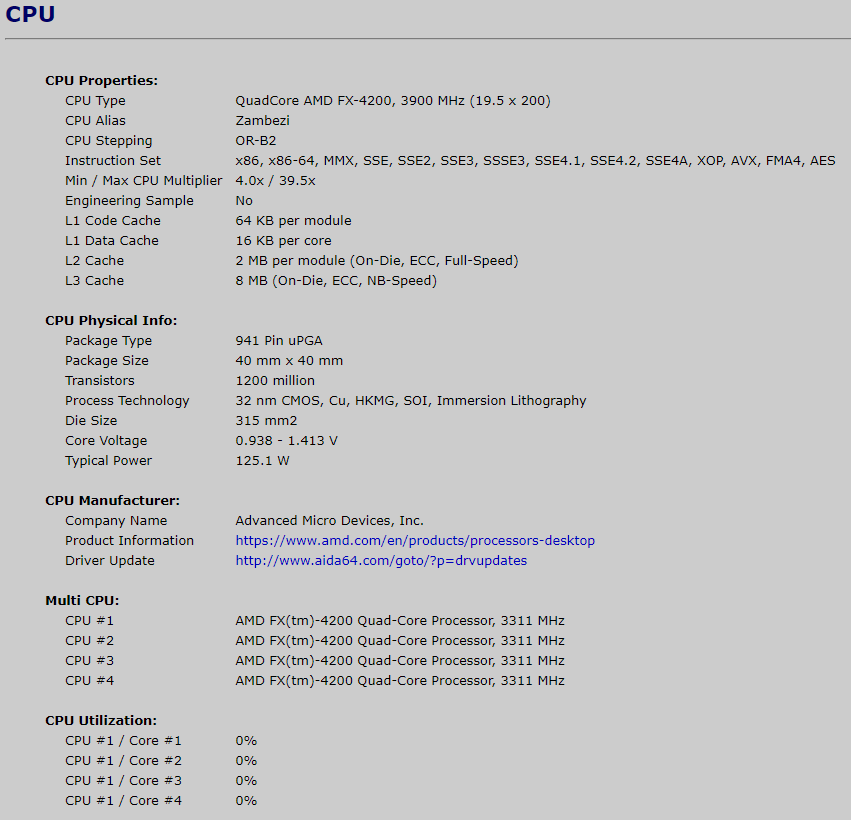Click the Driver Update label

coord(110,561)
